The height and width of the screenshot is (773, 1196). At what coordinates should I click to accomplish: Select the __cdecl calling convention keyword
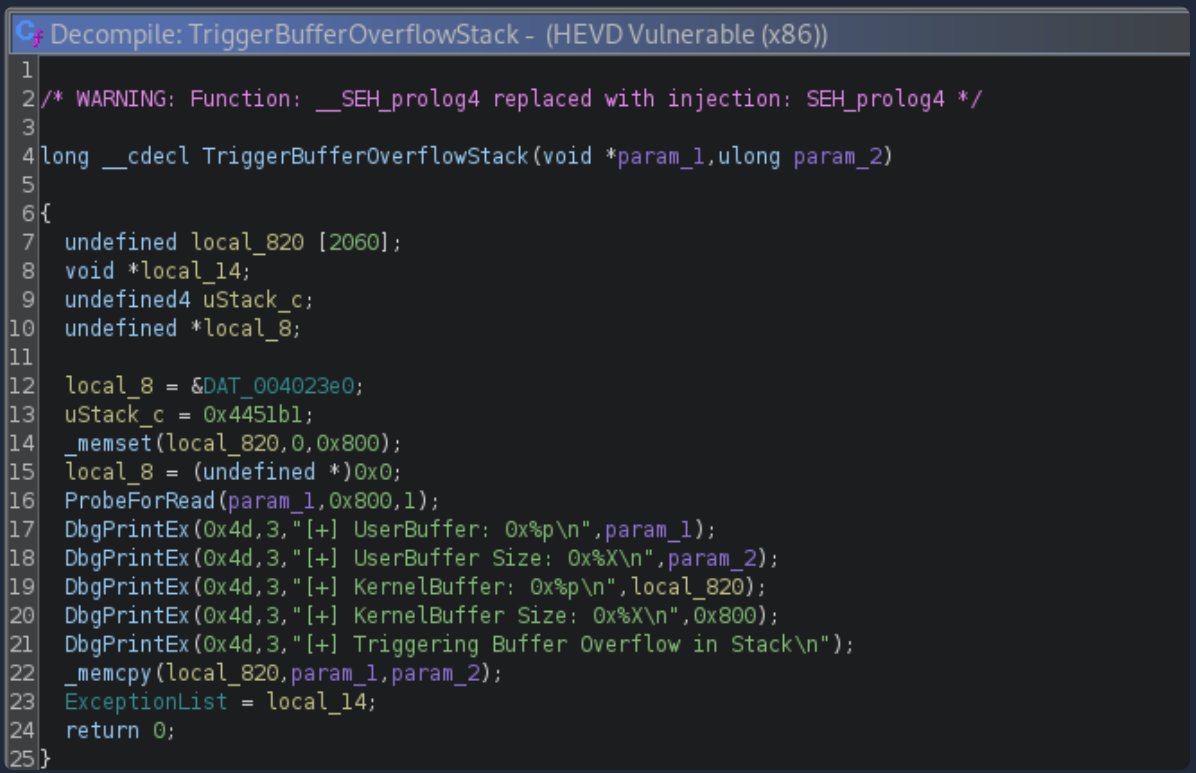pyautogui.click(x=146, y=156)
